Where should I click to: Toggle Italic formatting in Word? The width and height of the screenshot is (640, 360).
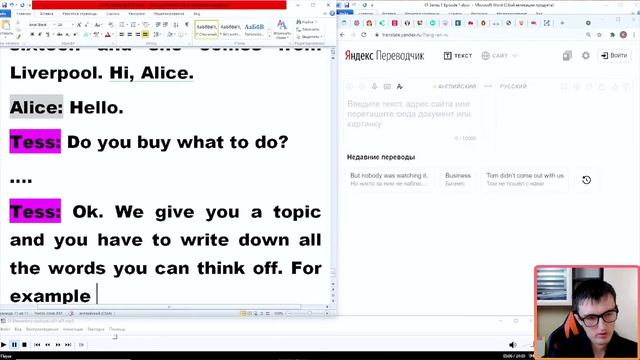40,35
